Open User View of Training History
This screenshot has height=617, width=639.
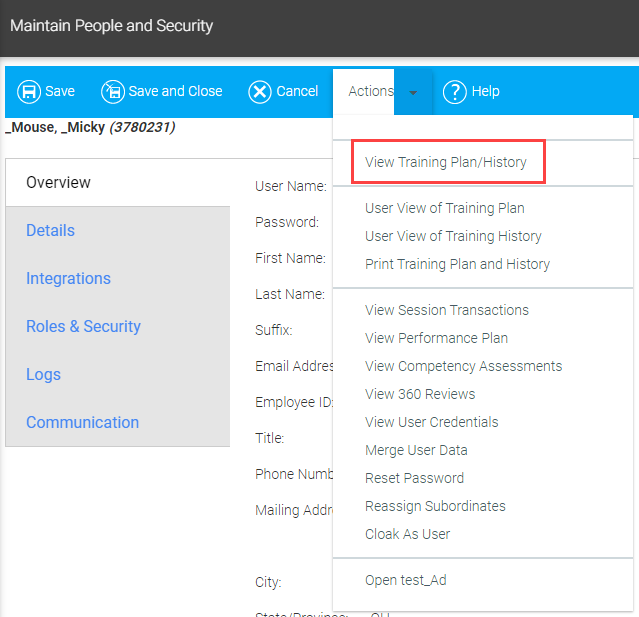pos(453,236)
